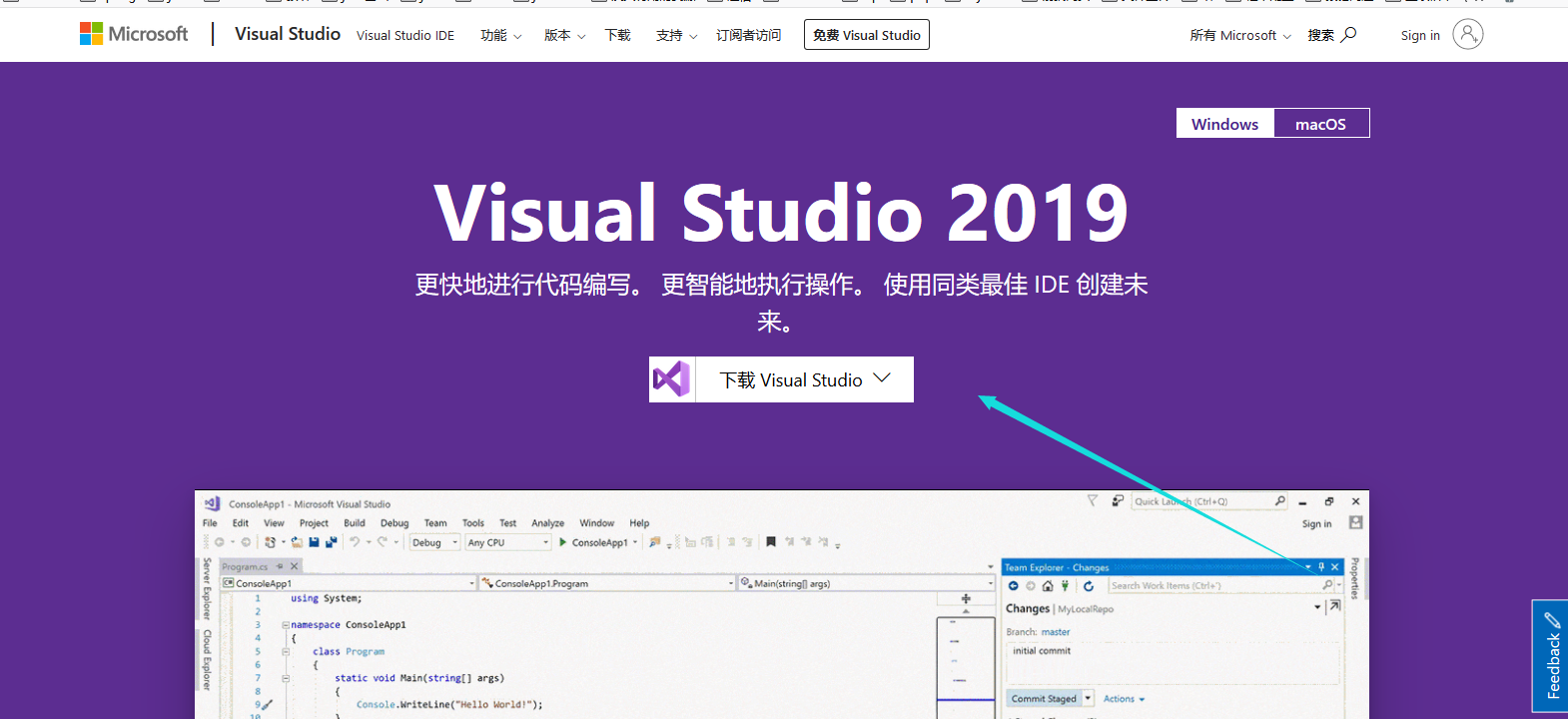This screenshot has height=719, width=1568.
Task: Open the ConsoleApp1 project scope combo
Action: pos(349,583)
